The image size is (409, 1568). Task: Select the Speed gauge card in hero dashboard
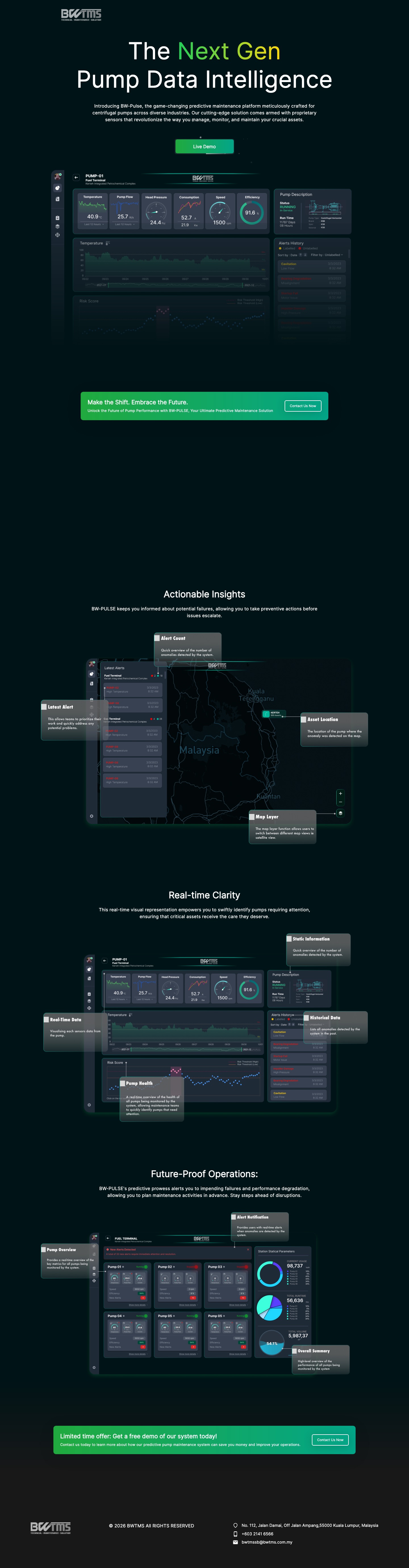click(220, 211)
